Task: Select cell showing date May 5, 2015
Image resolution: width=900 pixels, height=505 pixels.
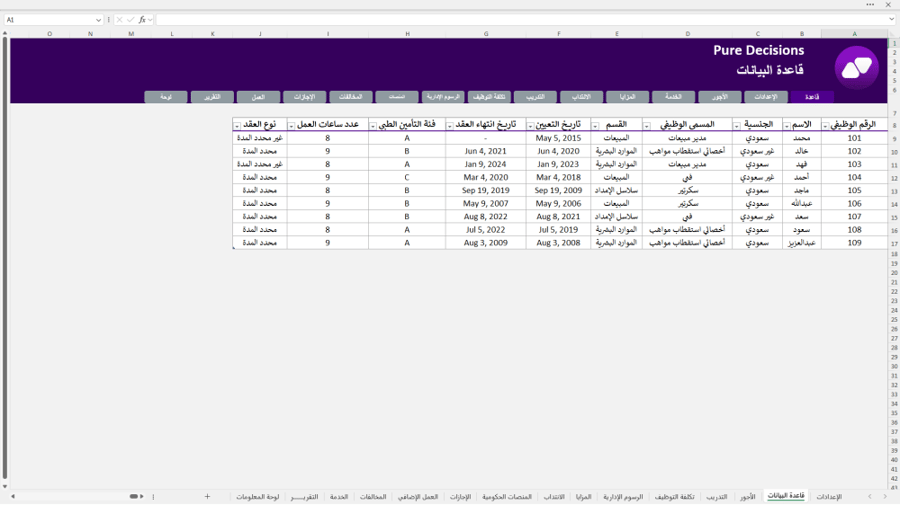Action: (558, 138)
